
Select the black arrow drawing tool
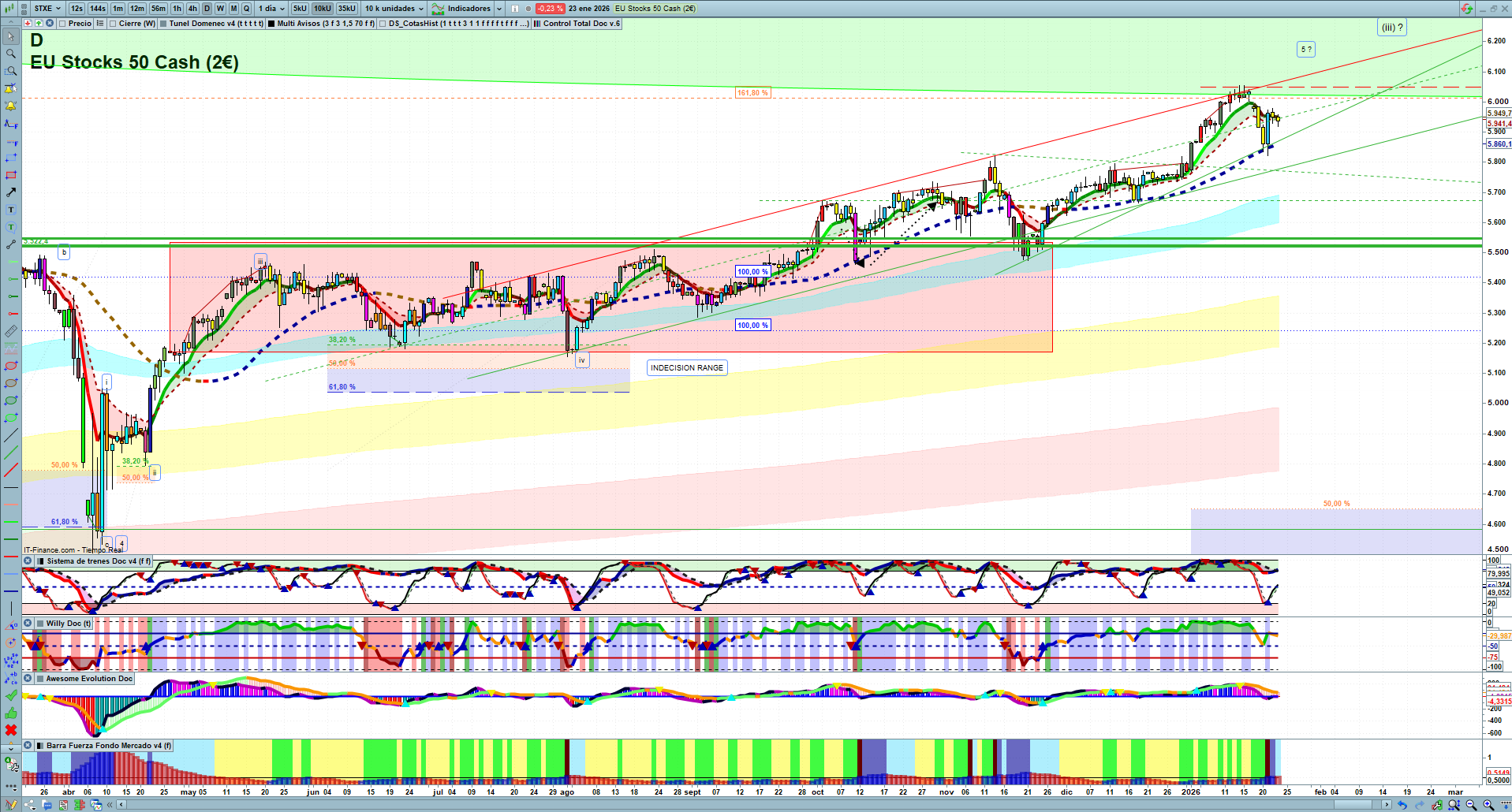11,192
